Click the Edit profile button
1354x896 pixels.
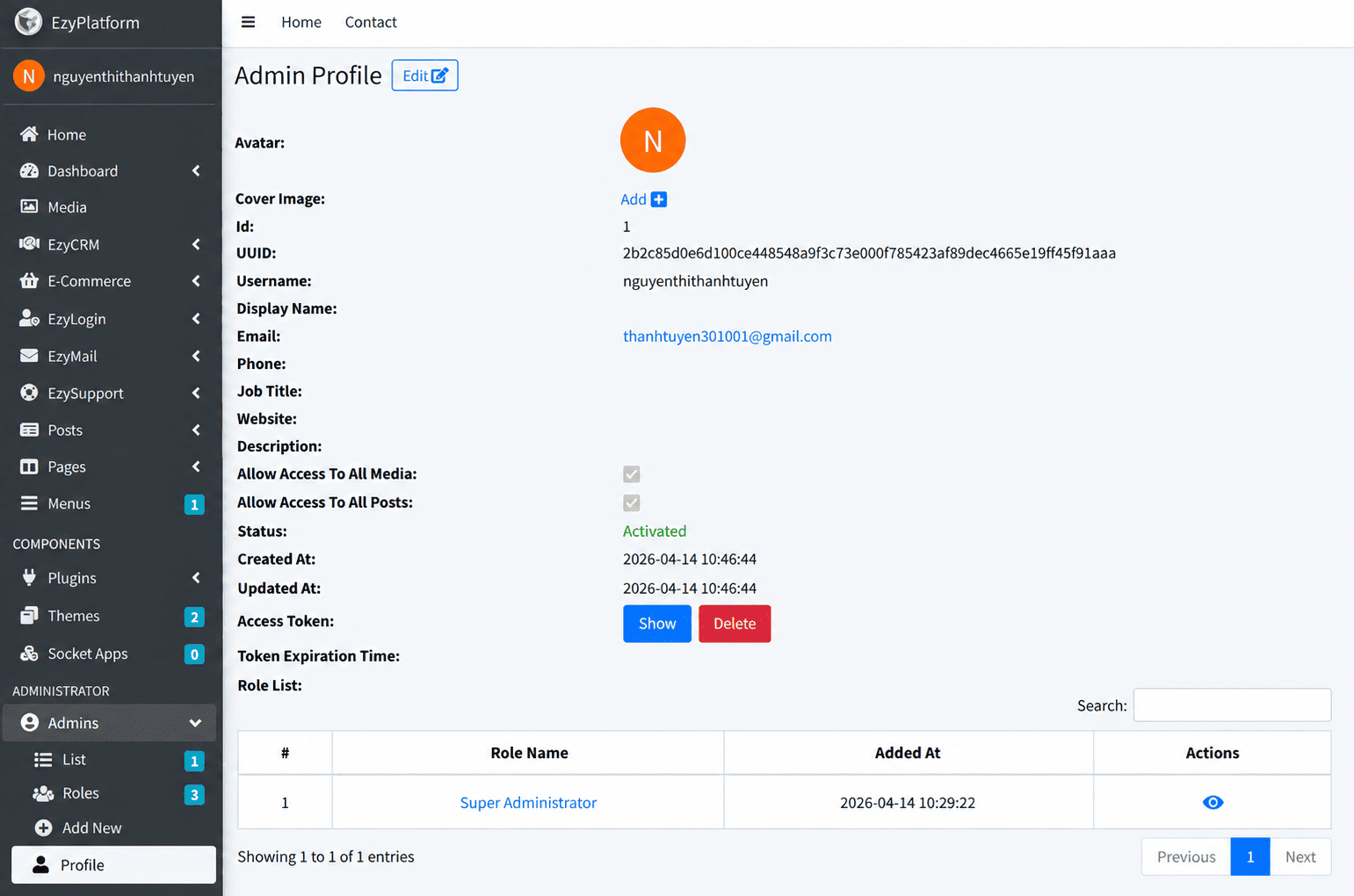point(424,76)
